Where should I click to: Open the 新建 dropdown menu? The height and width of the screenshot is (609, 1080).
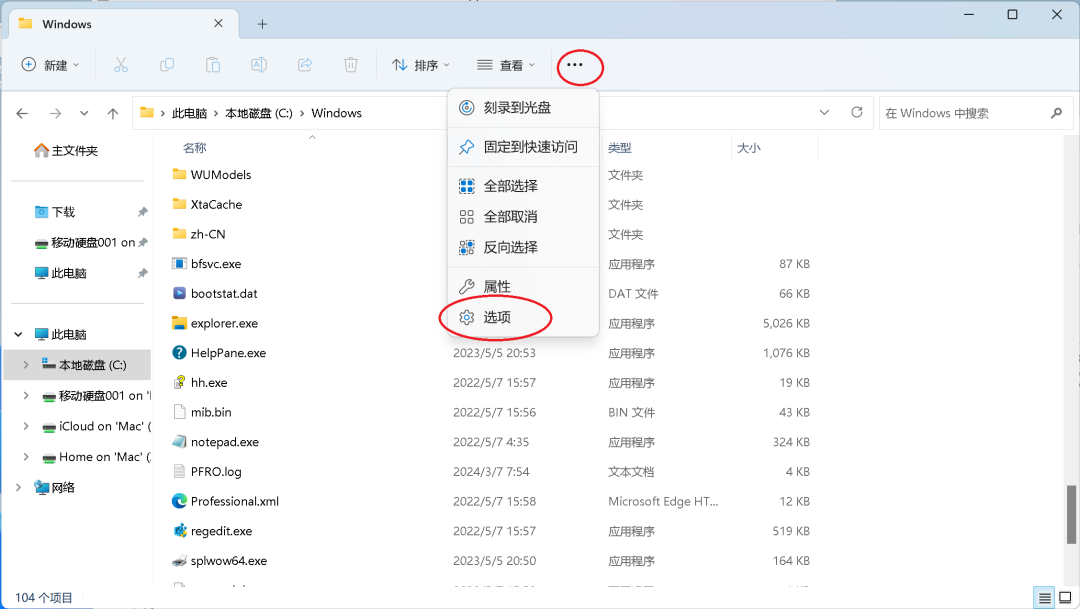[x=50, y=65]
